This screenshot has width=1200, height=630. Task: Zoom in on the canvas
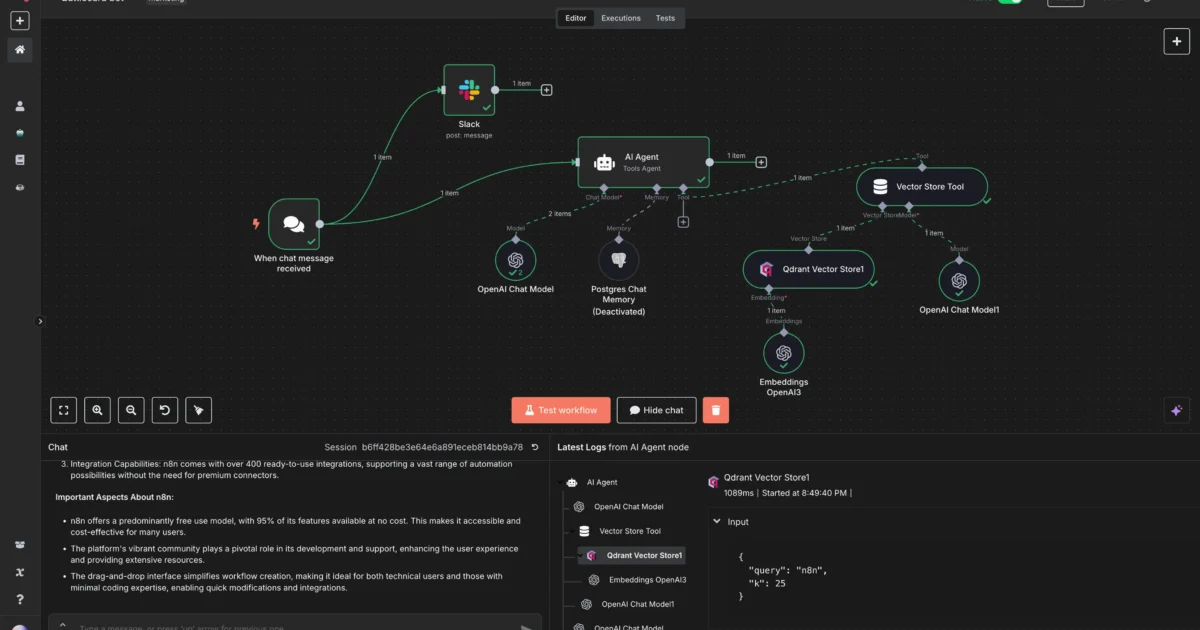[98, 410]
